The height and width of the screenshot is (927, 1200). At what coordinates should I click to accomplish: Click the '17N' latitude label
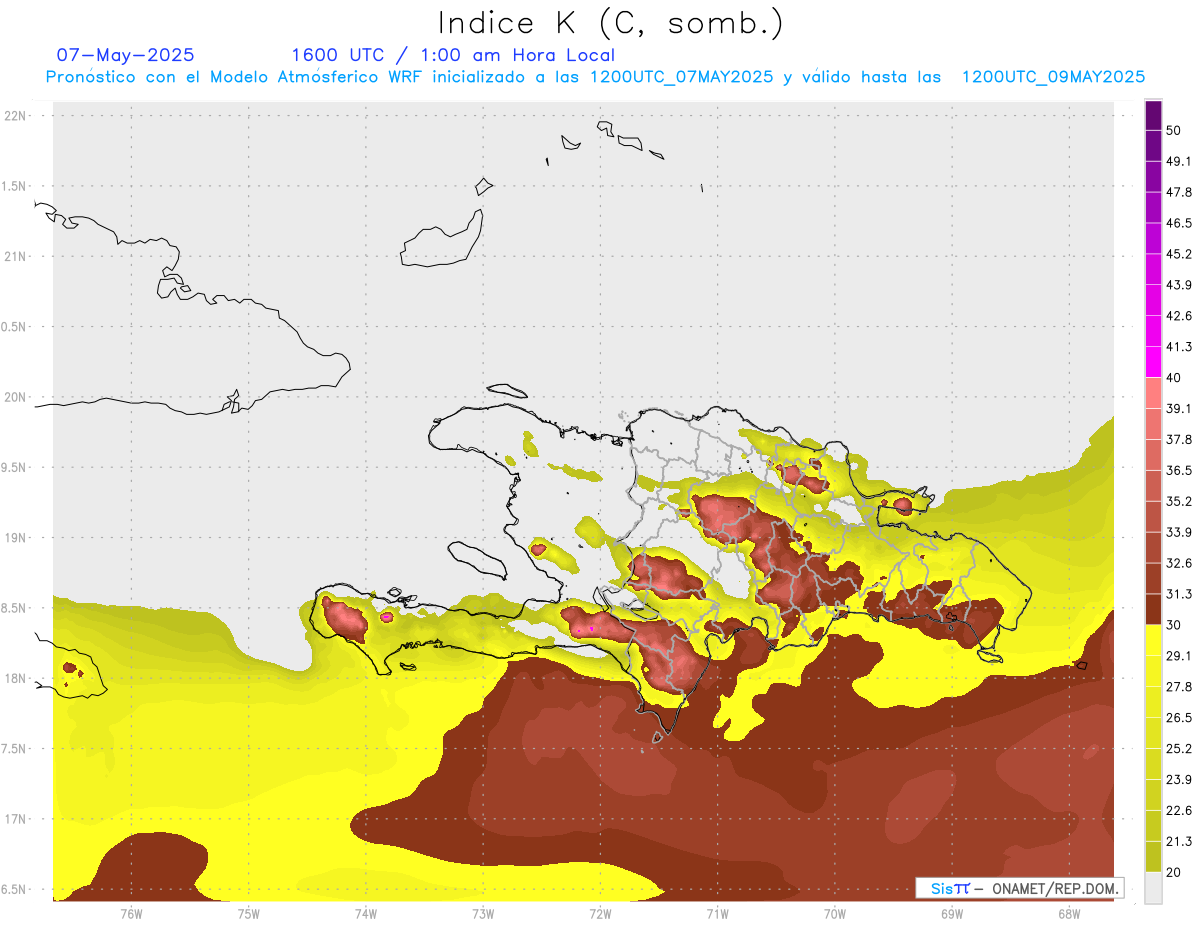(x=15, y=819)
